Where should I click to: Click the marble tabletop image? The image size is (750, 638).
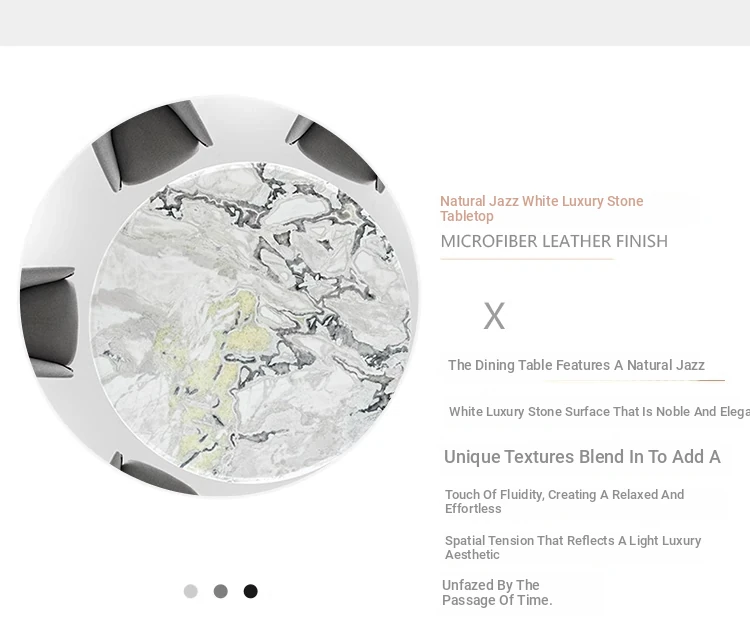(251, 321)
